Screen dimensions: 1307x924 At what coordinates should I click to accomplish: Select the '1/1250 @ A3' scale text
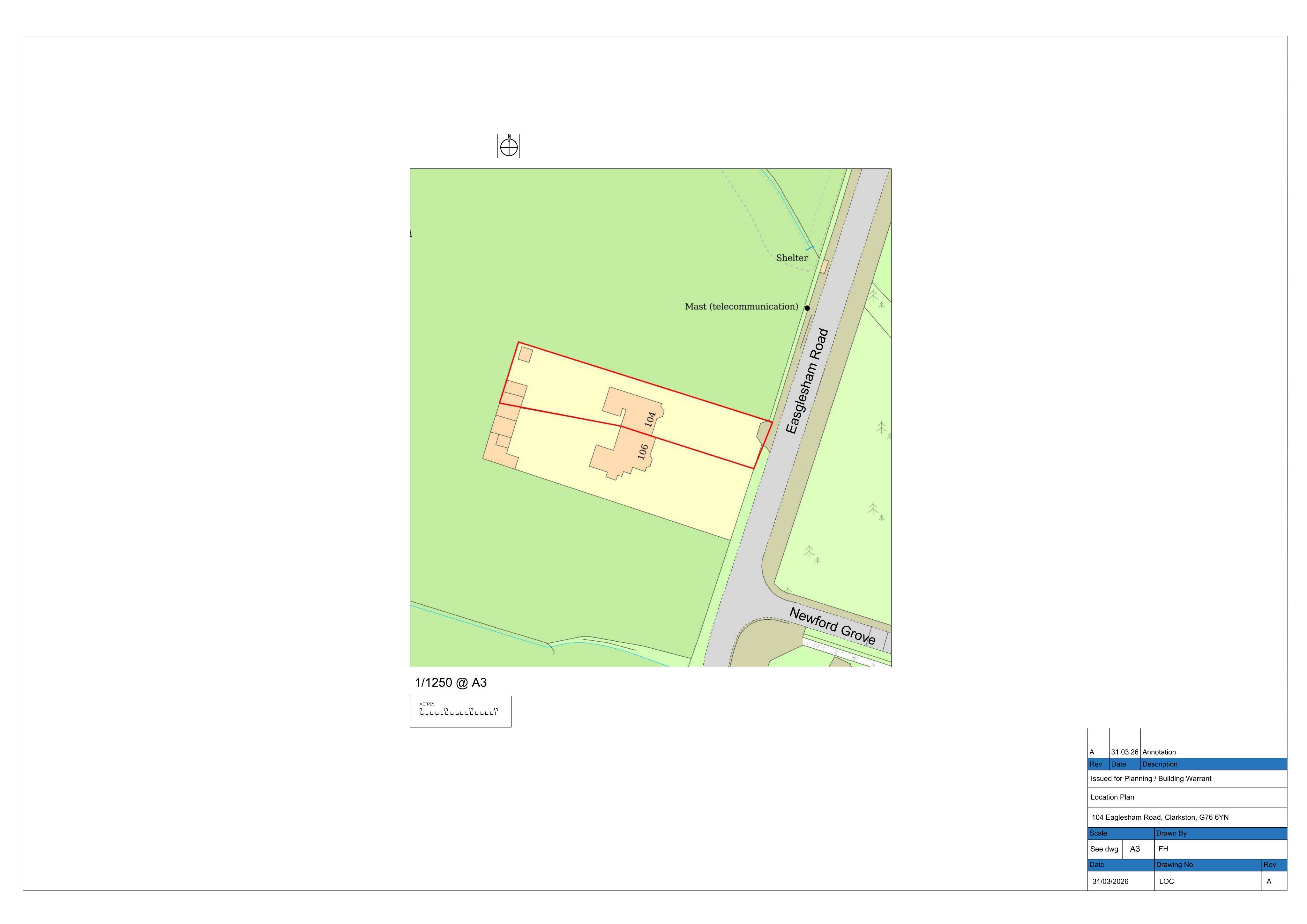click(x=451, y=682)
